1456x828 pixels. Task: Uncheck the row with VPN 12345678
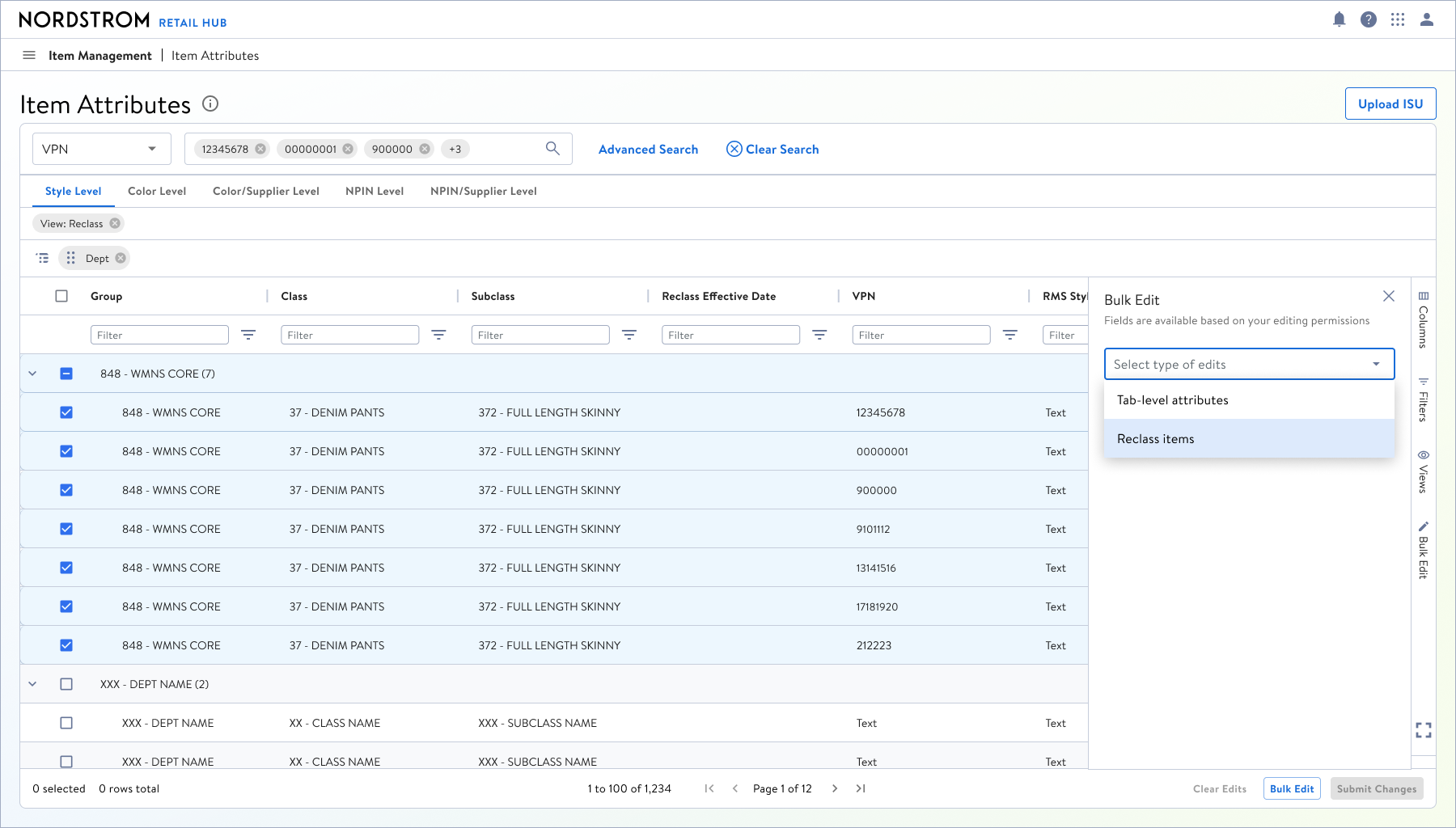(x=66, y=412)
